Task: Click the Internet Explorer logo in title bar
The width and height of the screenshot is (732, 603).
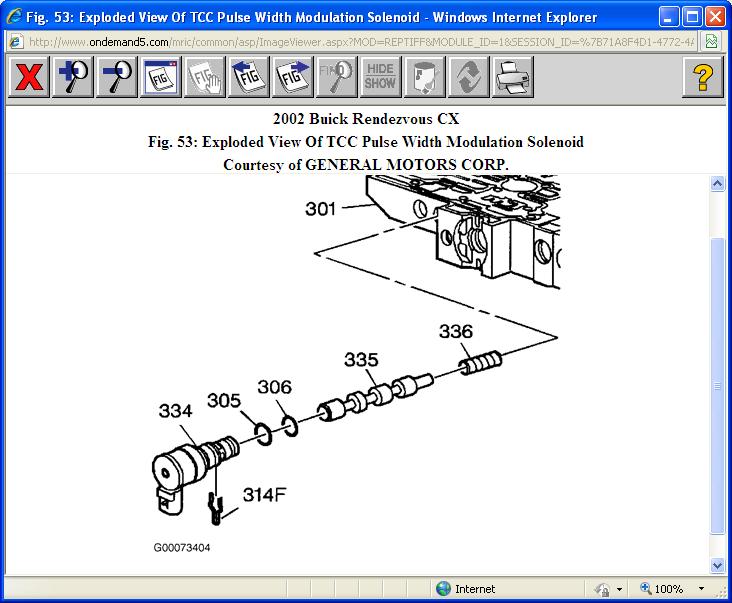Action: coord(14,17)
